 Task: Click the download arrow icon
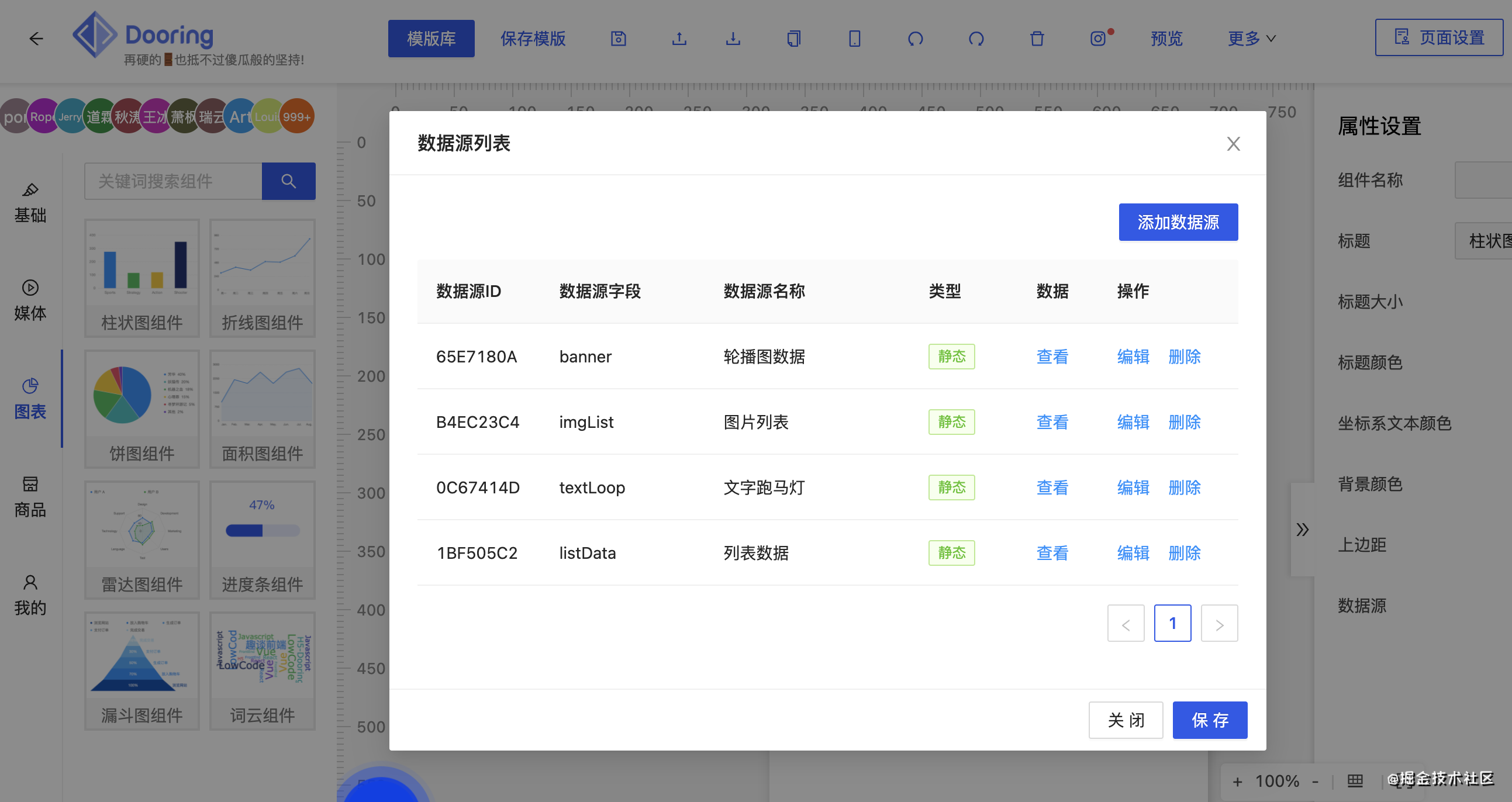click(x=733, y=39)
